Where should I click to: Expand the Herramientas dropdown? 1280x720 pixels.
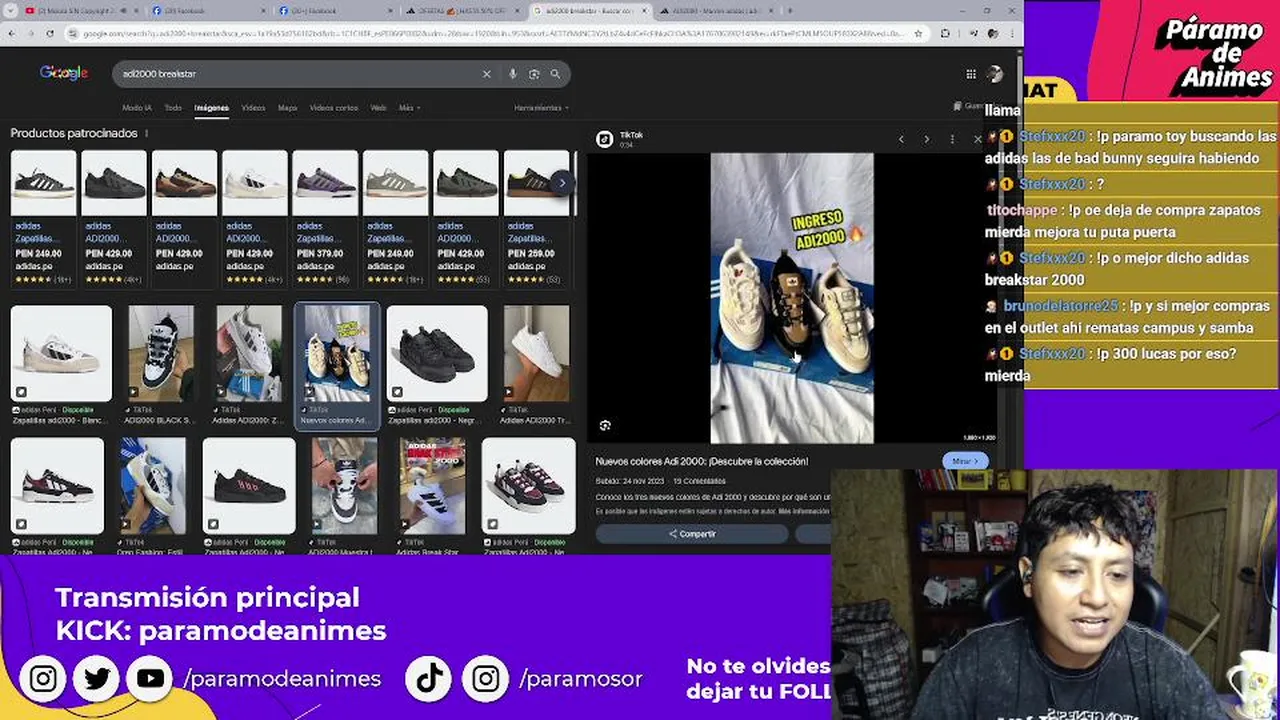tap(541, 108)
